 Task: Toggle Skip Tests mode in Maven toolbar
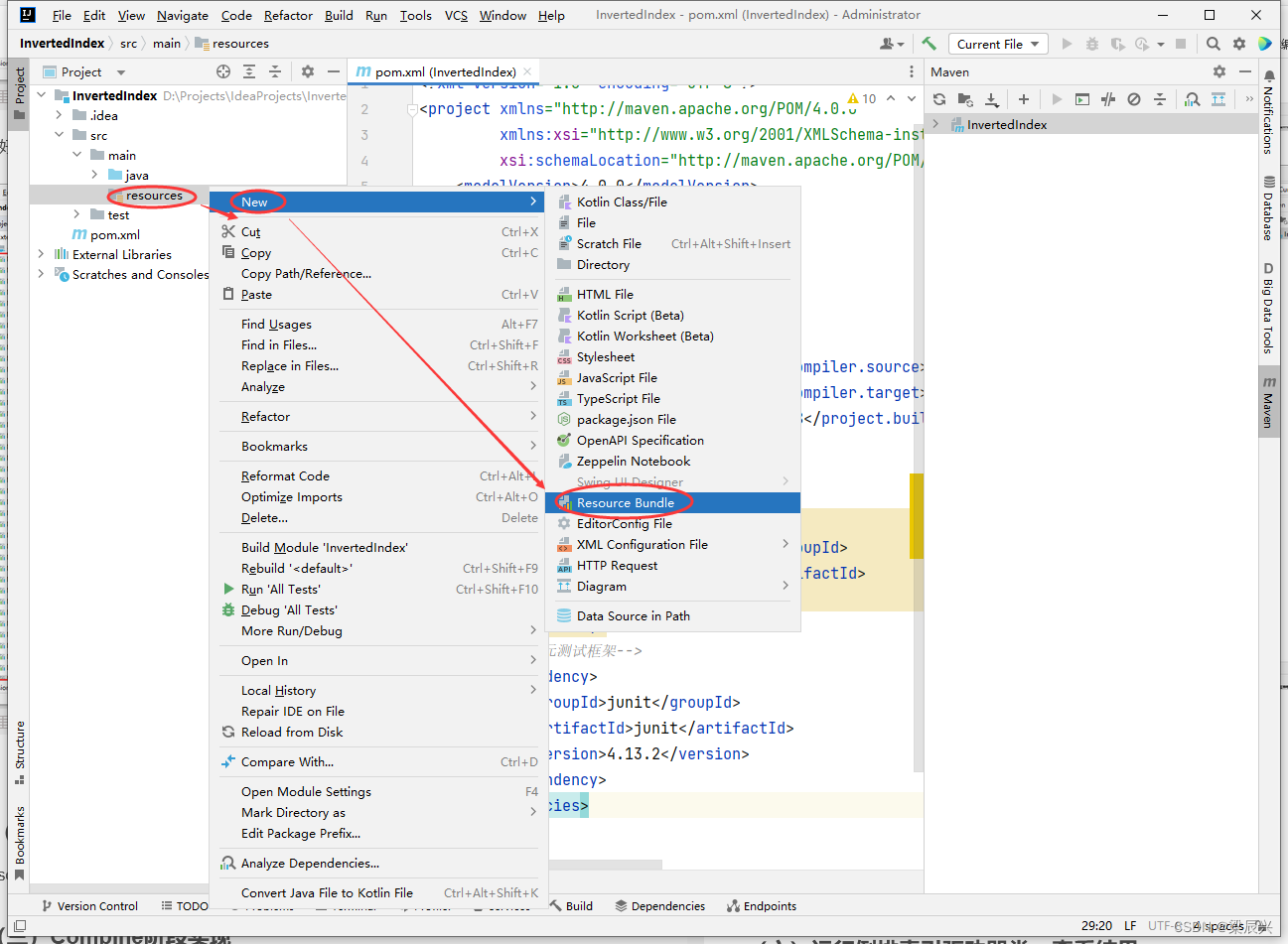(1134, 99)
